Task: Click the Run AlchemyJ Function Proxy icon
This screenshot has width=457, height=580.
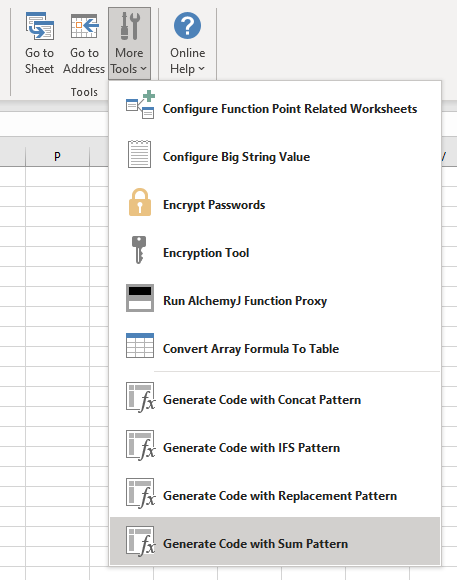Action: click(x=140, y=298)
